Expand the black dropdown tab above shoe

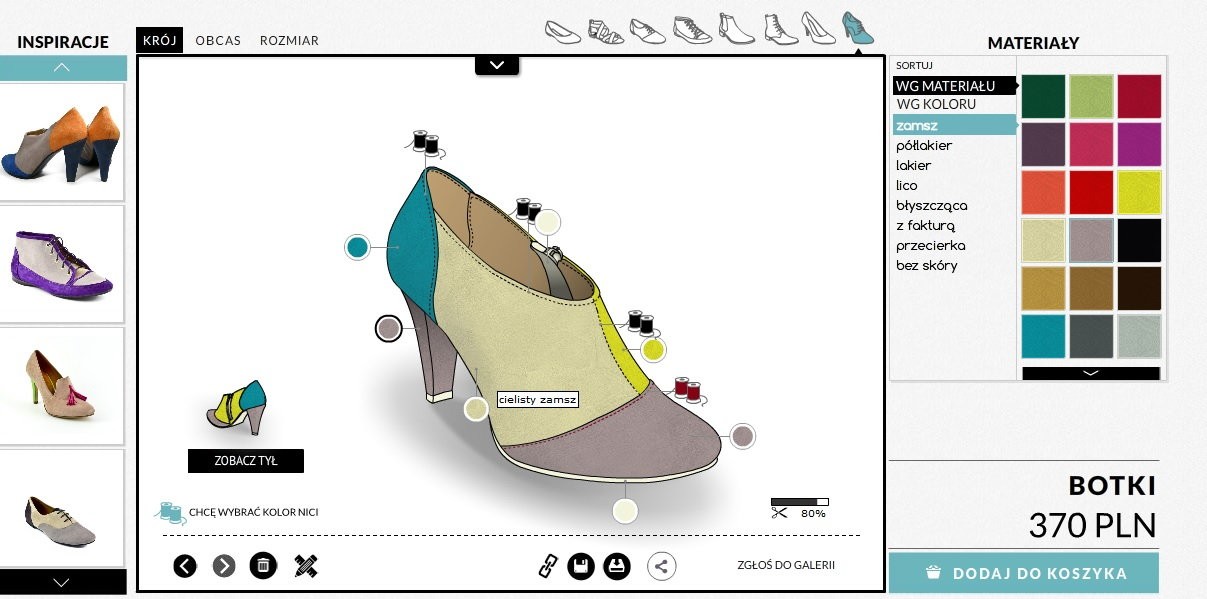click(x=497, y=65)
